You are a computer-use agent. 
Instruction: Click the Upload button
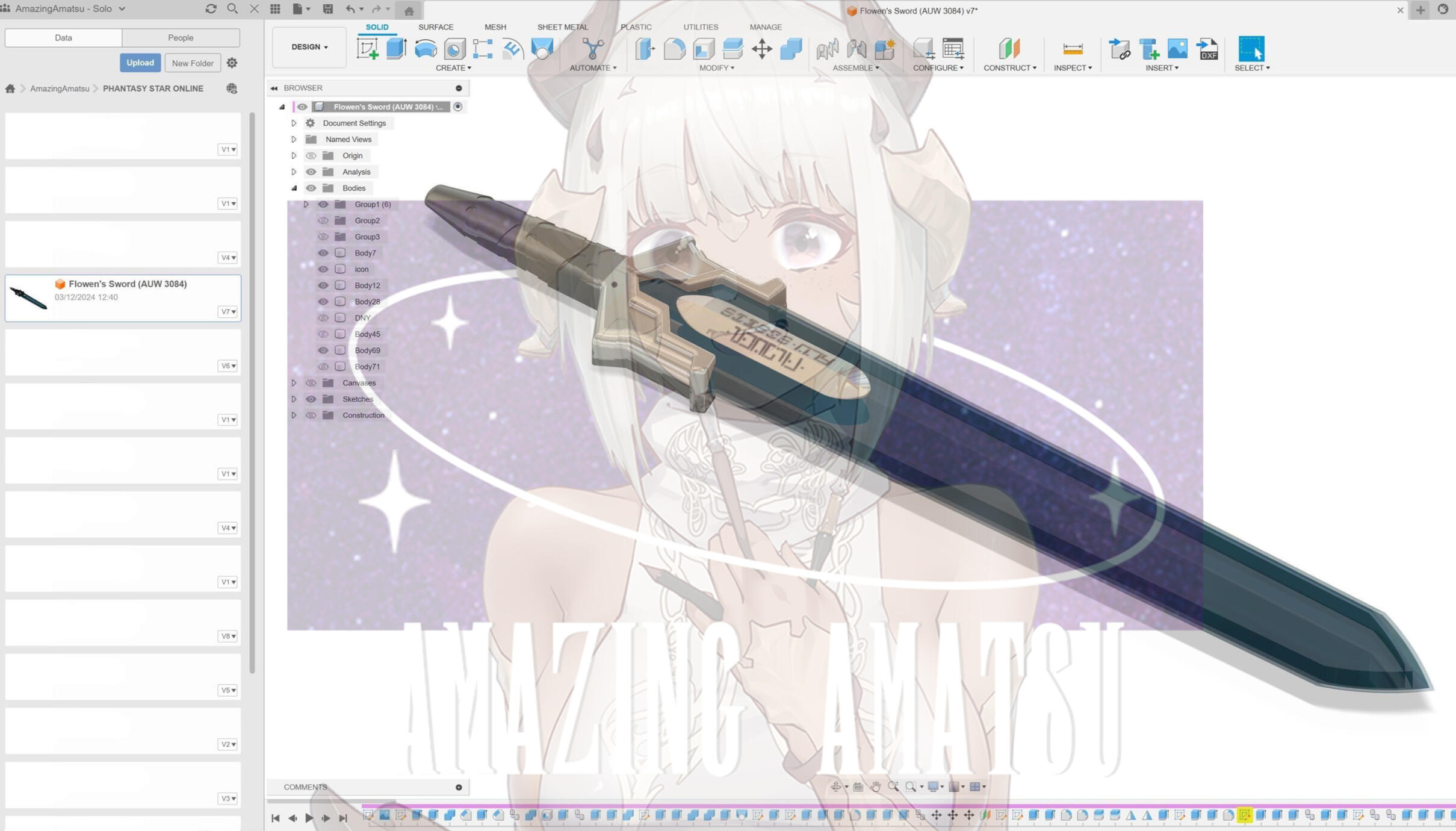click(x=140, y=63)
